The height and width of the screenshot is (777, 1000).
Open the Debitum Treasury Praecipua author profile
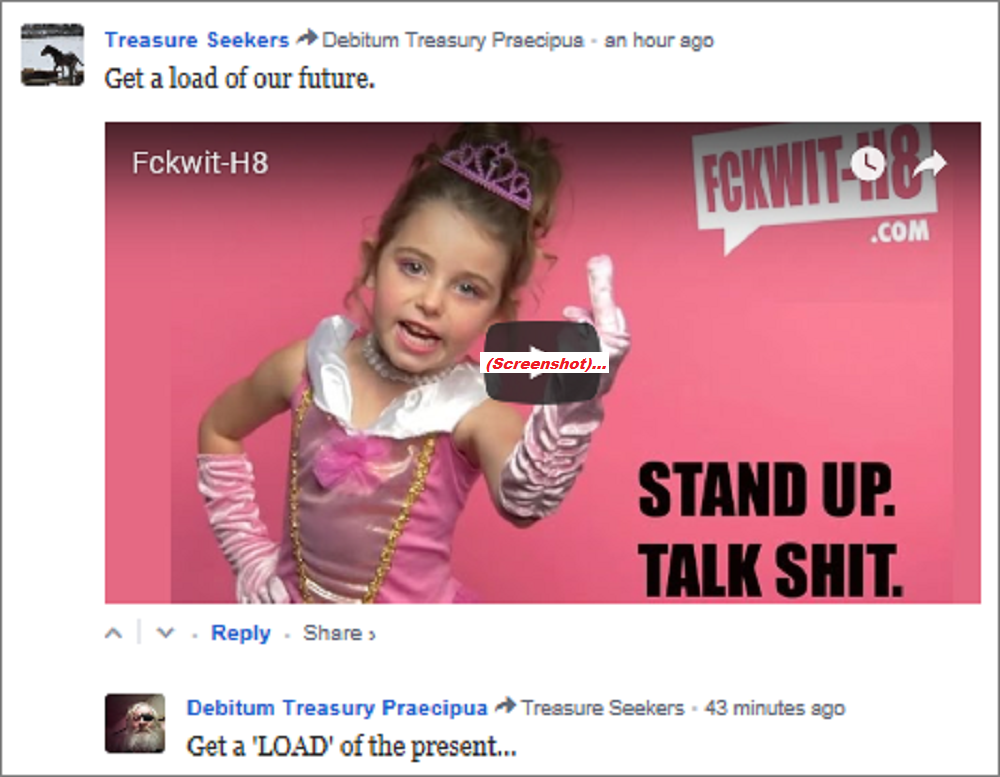coord(337,708)
